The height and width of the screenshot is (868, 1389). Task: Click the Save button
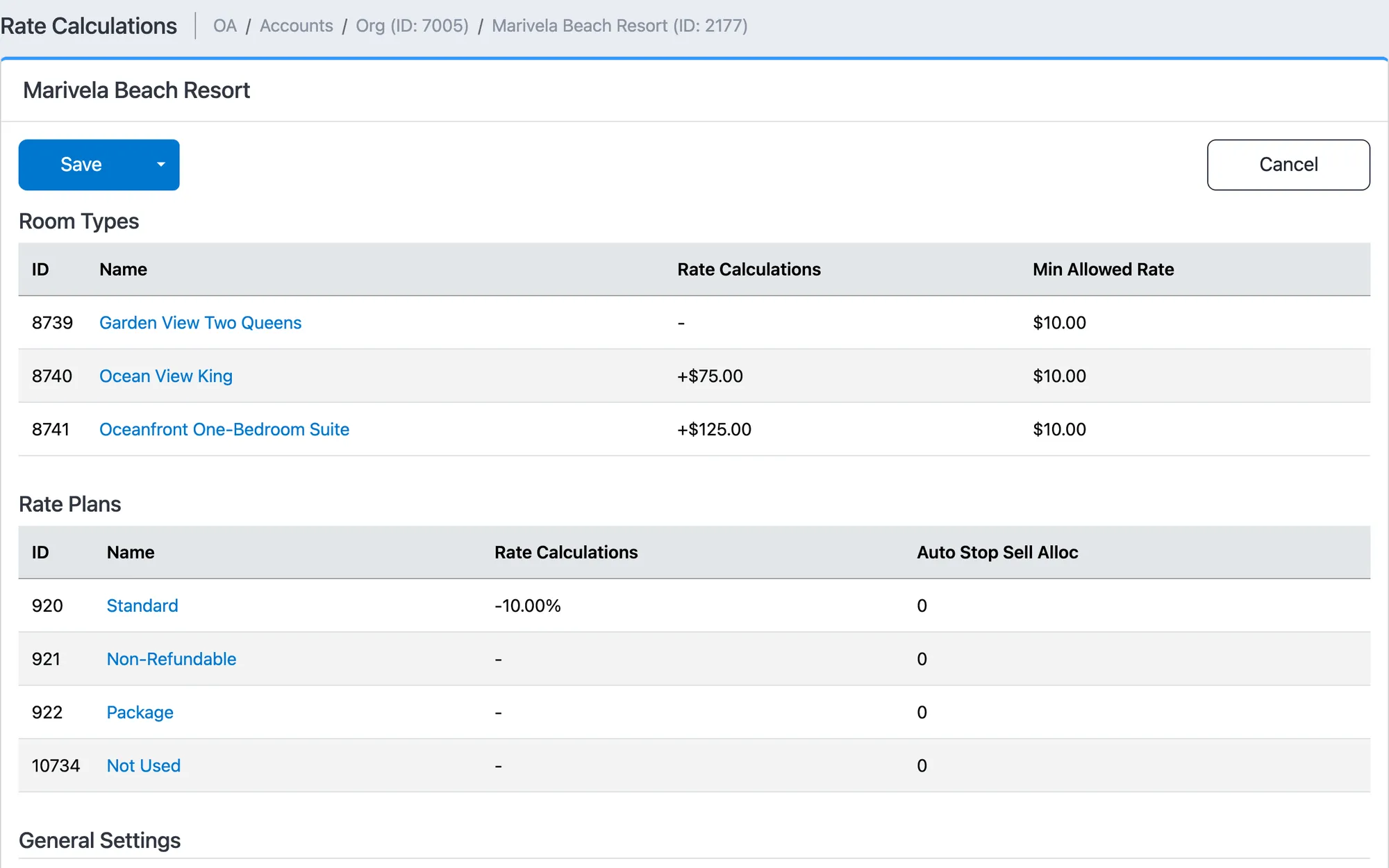click(x=81, y=165)
